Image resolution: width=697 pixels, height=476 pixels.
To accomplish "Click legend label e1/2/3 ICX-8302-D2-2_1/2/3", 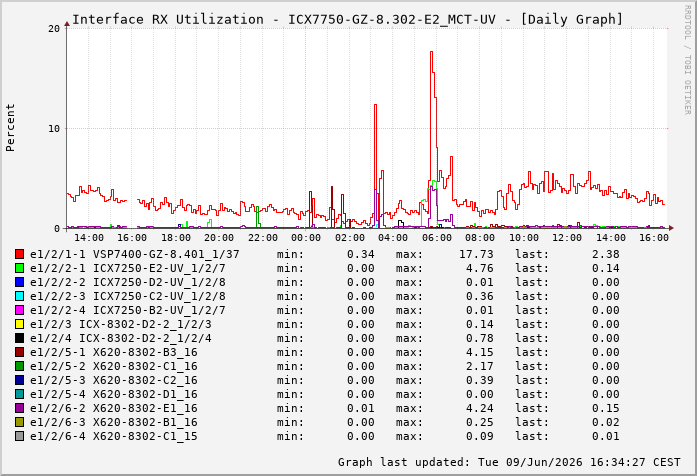I will click(120, 324).
